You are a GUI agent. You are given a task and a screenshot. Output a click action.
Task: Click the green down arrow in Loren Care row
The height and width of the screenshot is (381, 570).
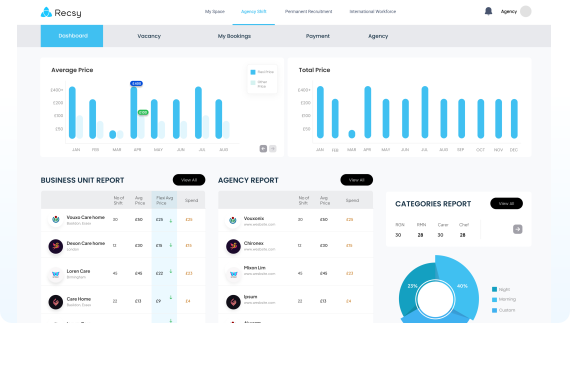pyautogui.click(x=170, y=271)
